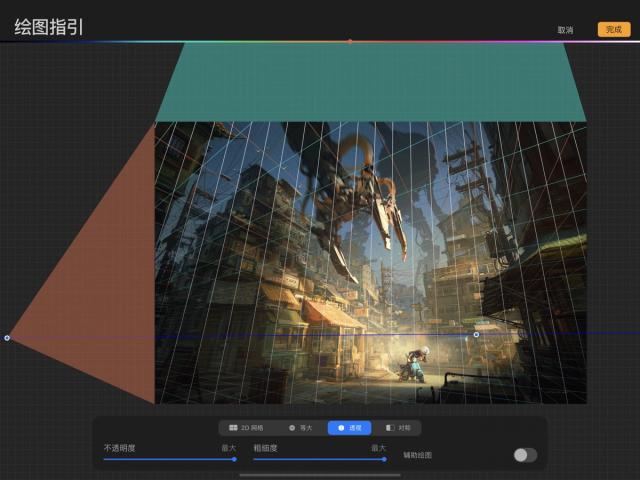Viewport: 640px width, 480px height.
Task: Click the 2D grid icon
Action: (x=233, y=428)
